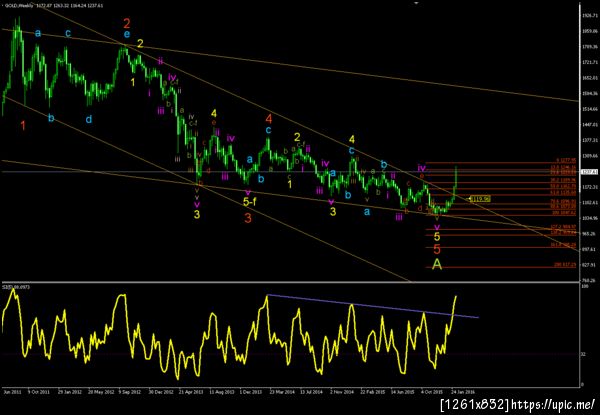The image size is (600, 415).
Task: Click the "4 Oct 2015" date label
Action: (x=432, y=392)
